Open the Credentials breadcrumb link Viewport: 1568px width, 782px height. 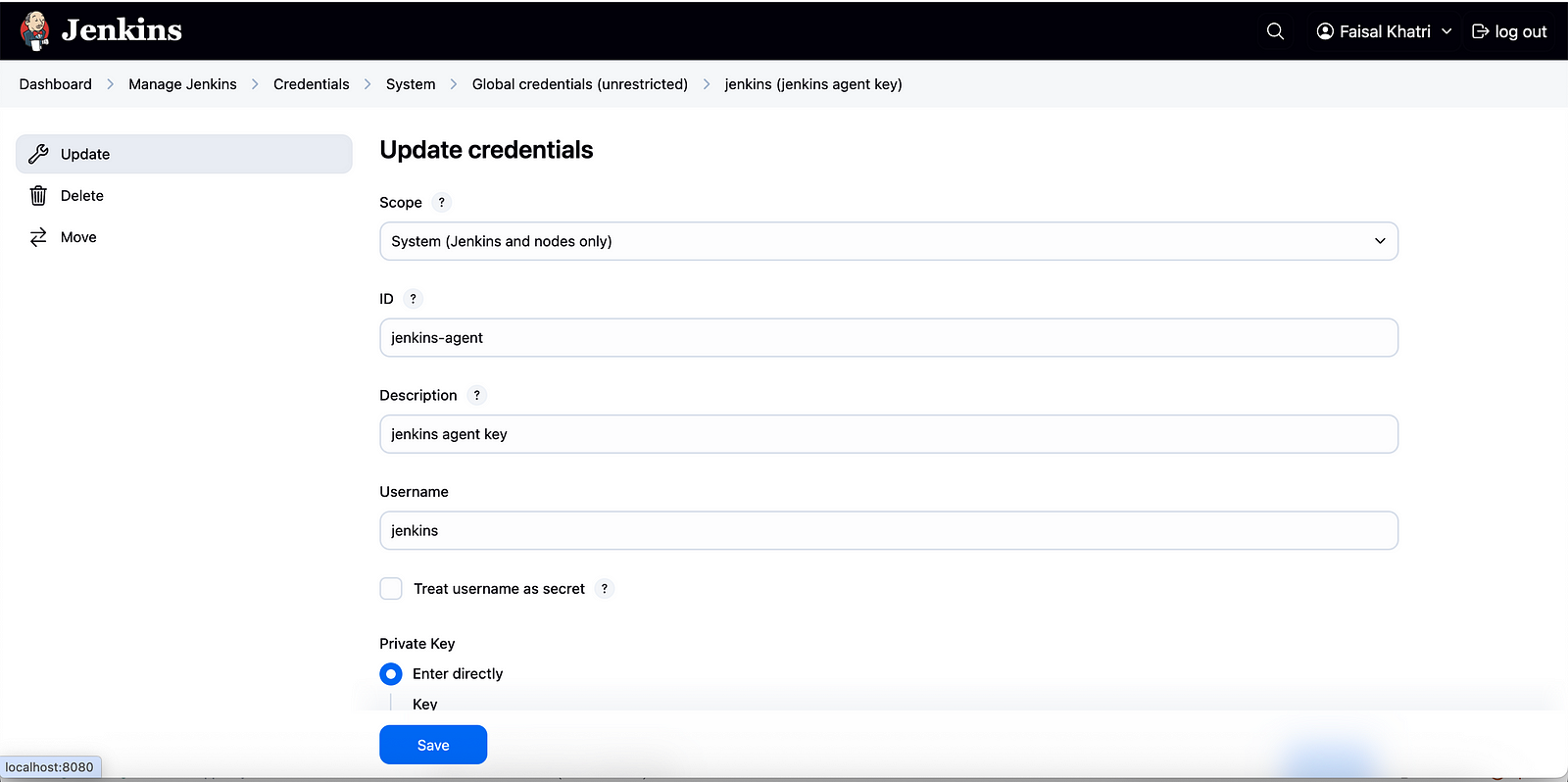(312, 84)
